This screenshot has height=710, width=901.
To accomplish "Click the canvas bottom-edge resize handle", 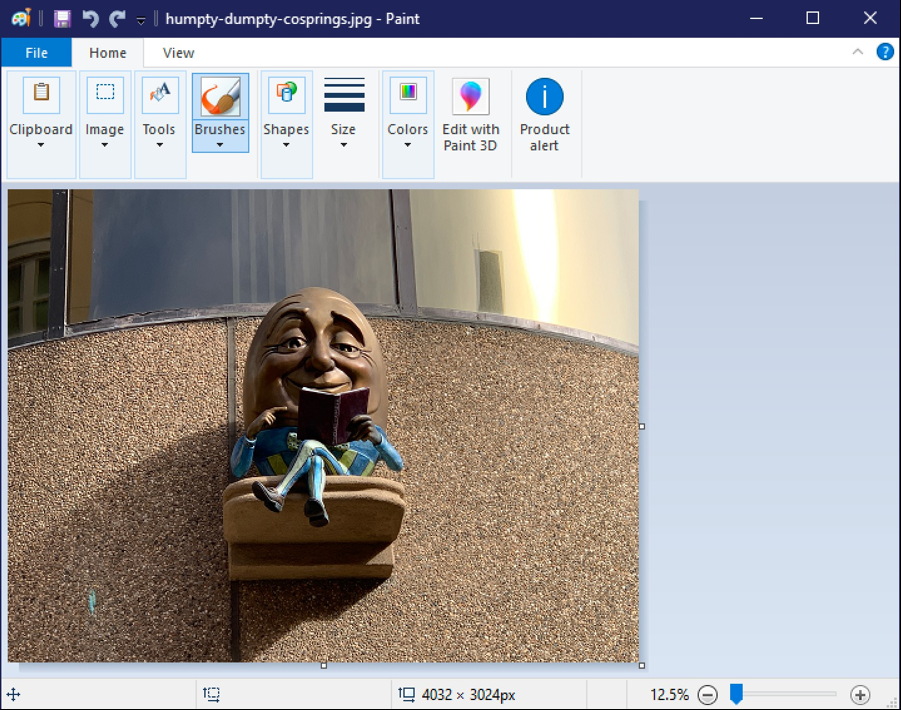I will tap(324, 665).
